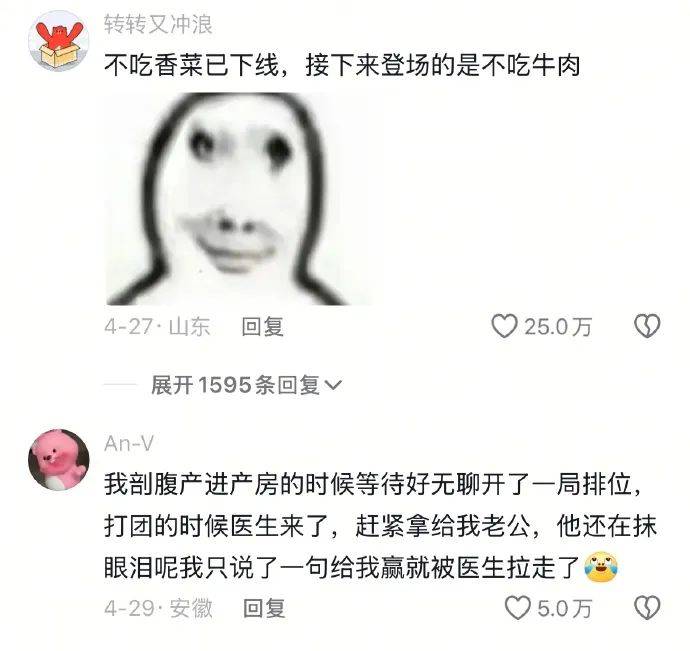Open An-V's pink bear avatar
The image size is (690, 651).
pyautogui.click(x=59, y=460)
